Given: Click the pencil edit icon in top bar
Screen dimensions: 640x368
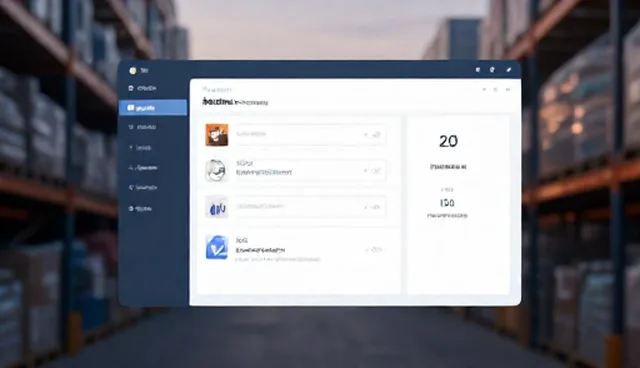Looking at the screenshot, I should point(509,70).
